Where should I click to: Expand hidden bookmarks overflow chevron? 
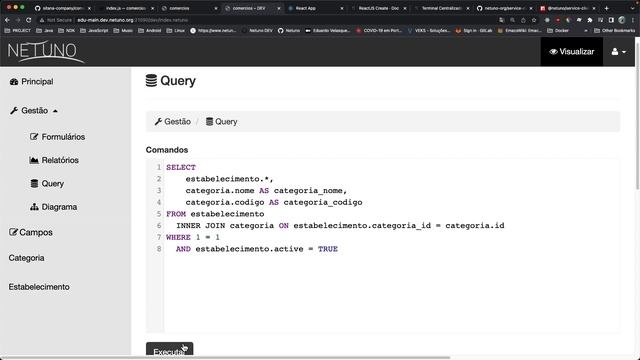pos(586,31)
